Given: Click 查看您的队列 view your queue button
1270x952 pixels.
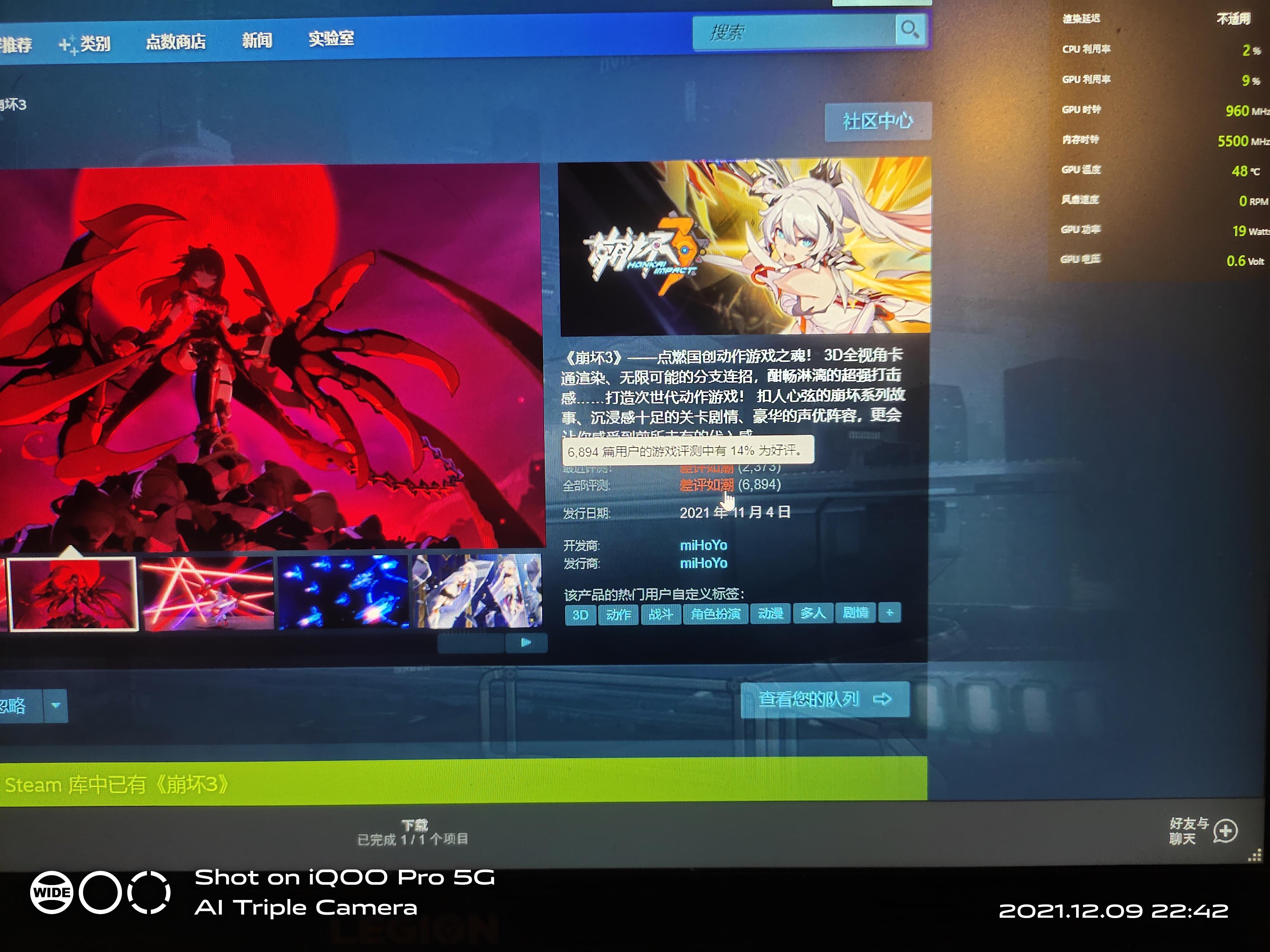Looking at the screenshot, I should pos(825,699).
